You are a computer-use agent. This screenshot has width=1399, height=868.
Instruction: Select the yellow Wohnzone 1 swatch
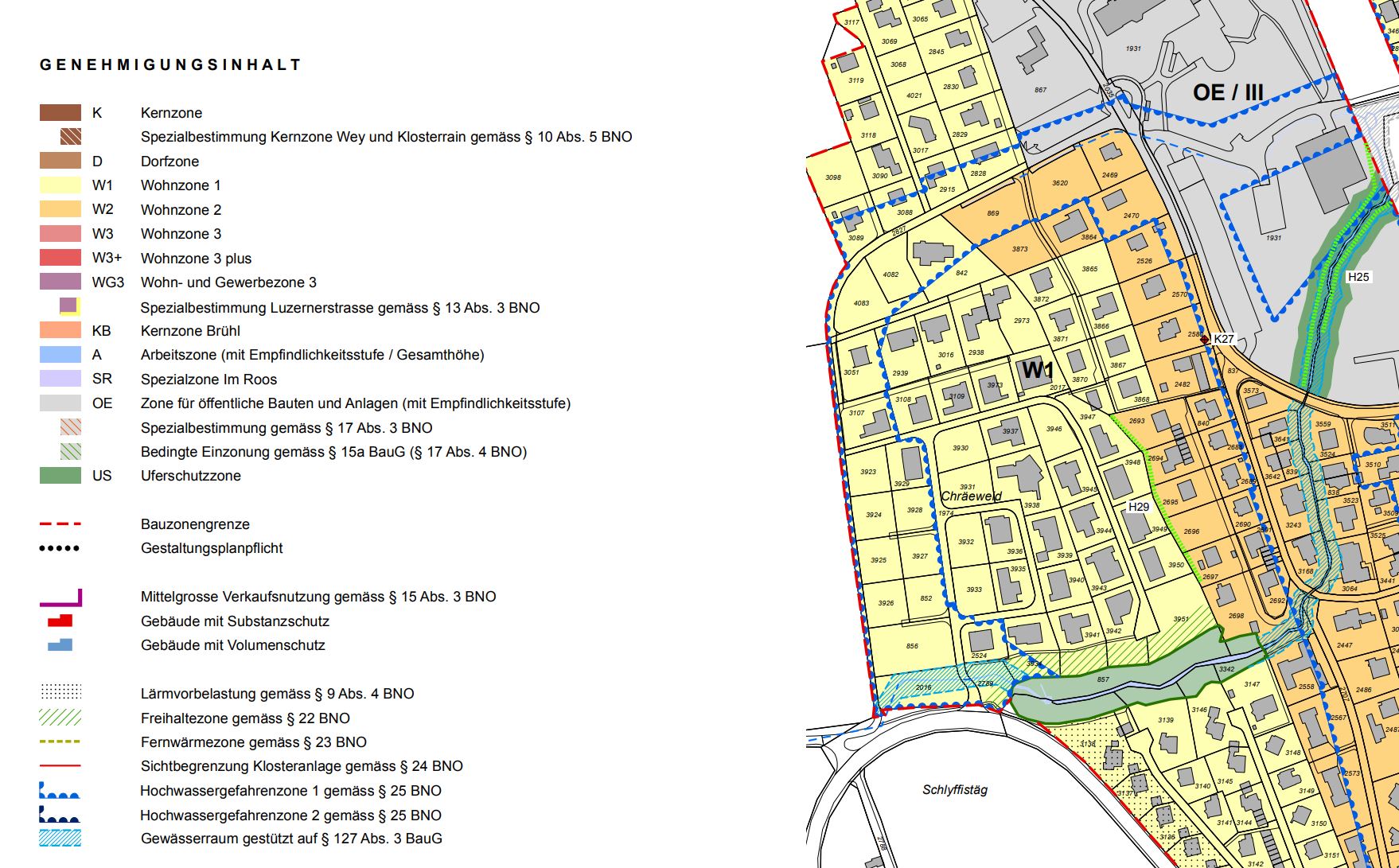[x=60, y=185]
